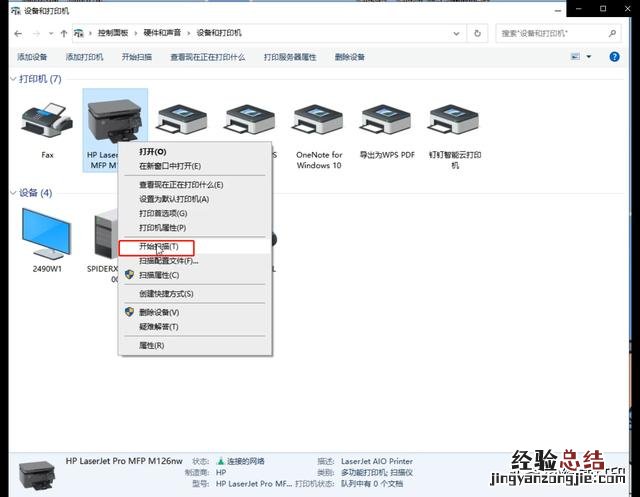
Task: Select the SPIDERX computer device icon
Action: (x=106, y=235)
